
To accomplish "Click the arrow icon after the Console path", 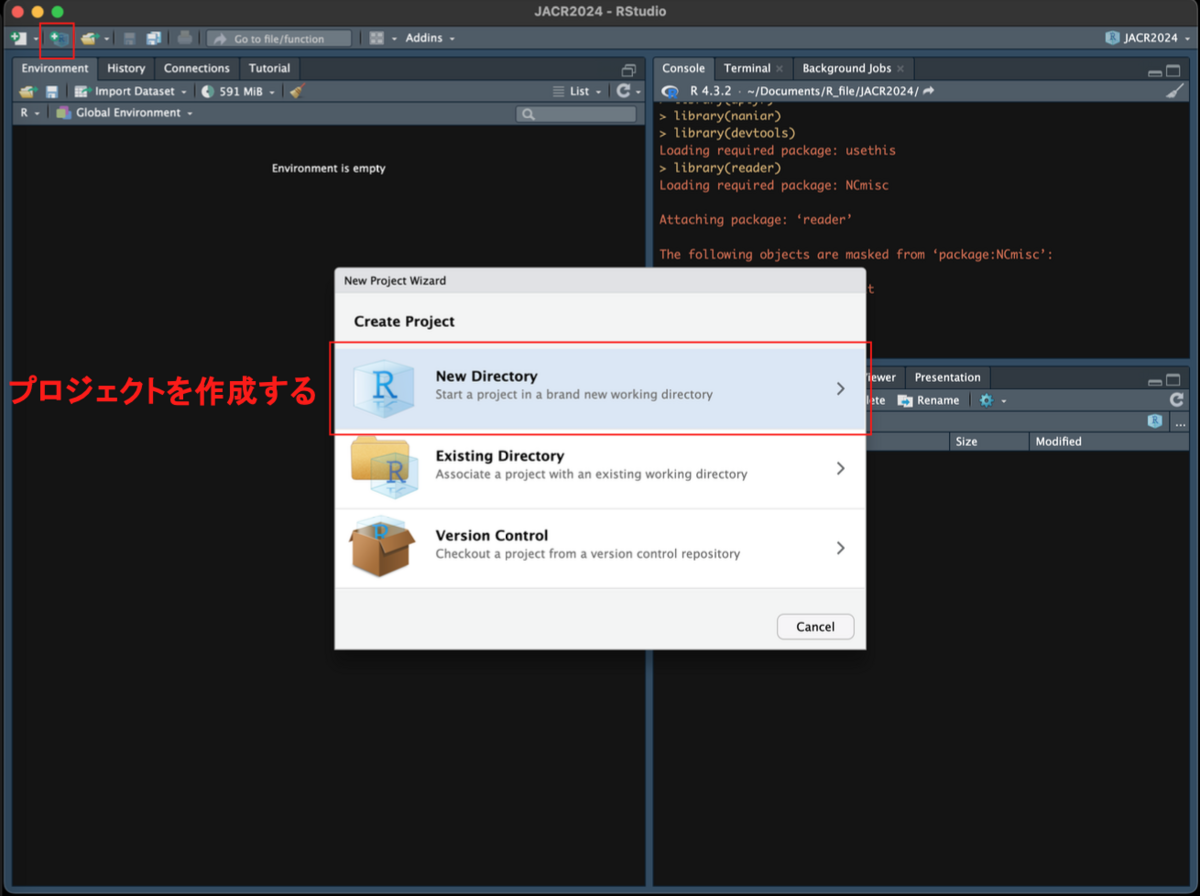I will pyautogui.click(x=929, y=91).
